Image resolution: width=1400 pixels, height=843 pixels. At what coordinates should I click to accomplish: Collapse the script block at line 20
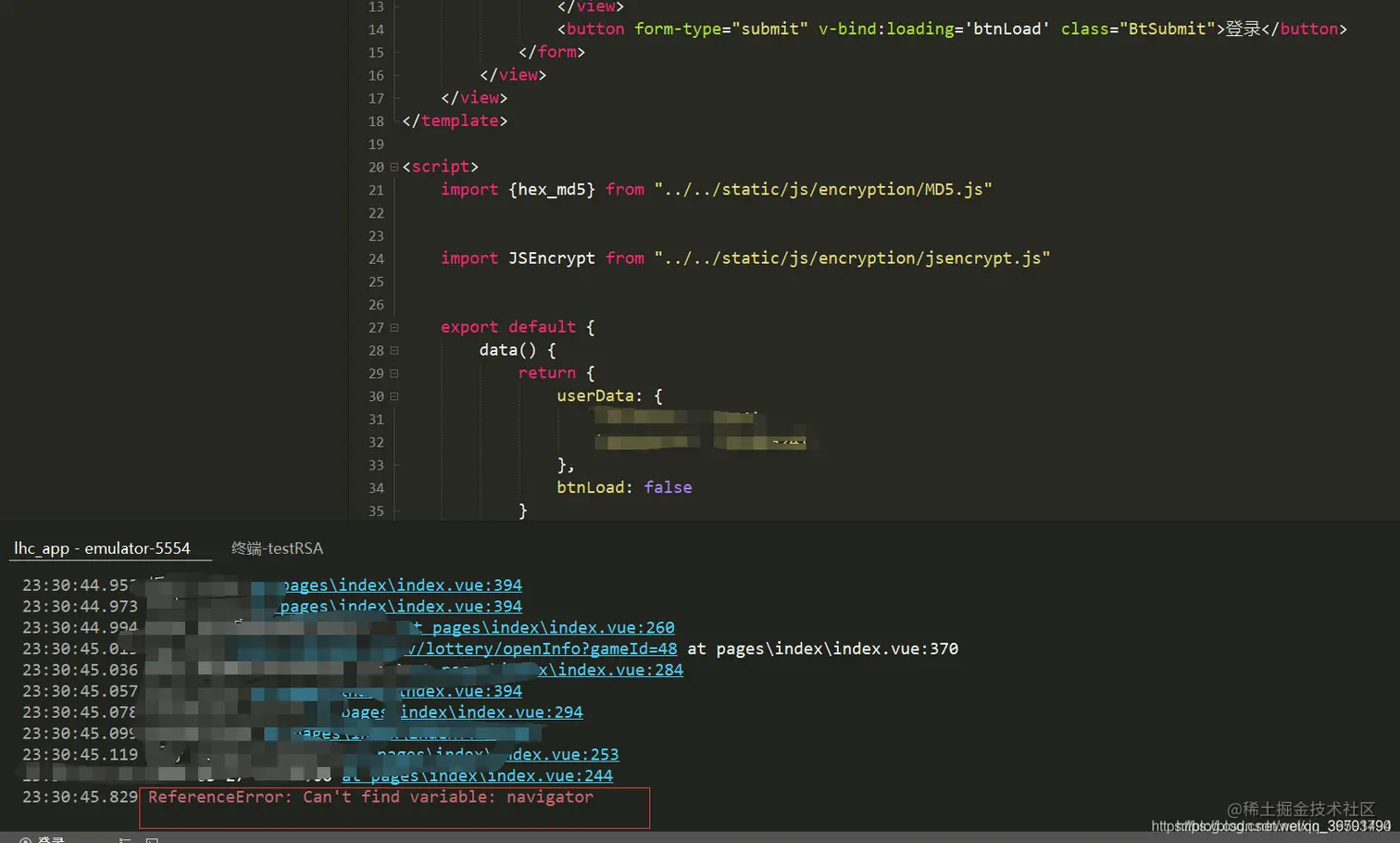click(394, 168)
